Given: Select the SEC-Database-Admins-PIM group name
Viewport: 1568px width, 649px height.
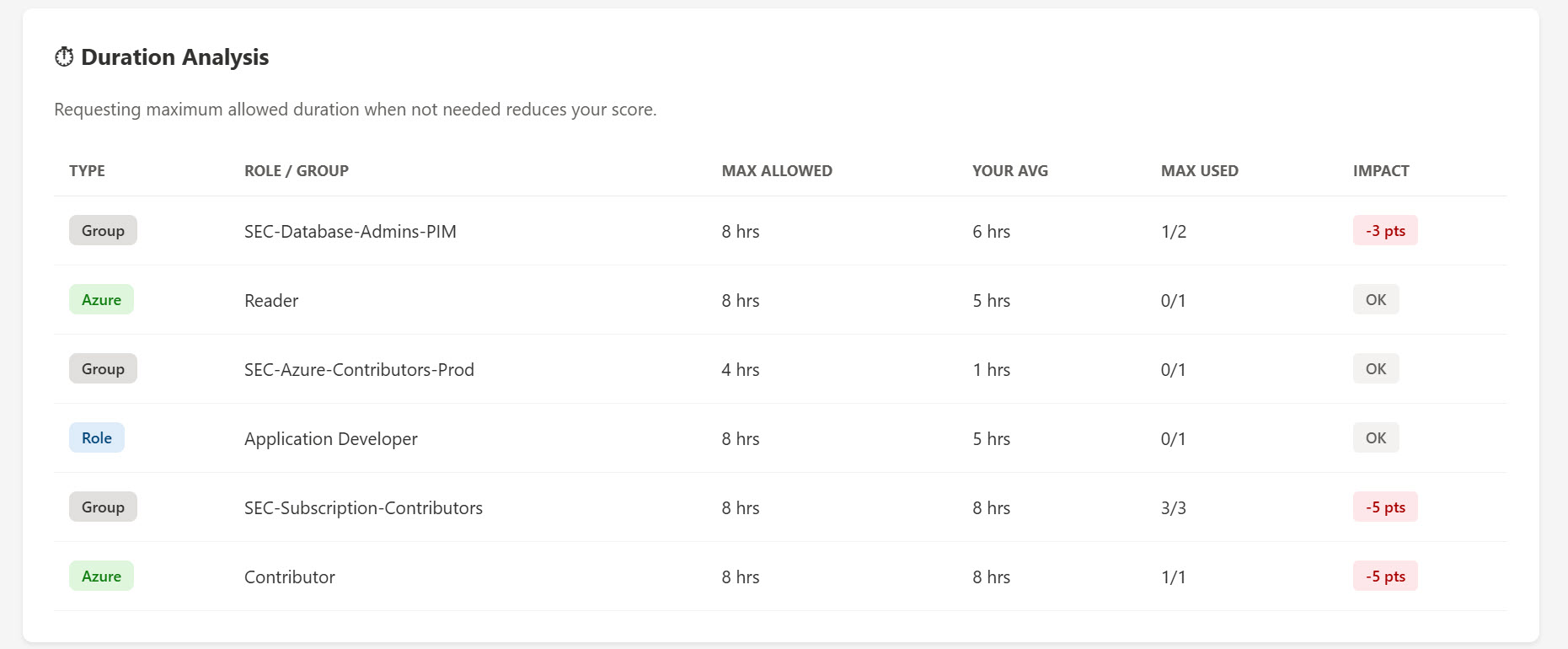Looking at the screenshot, I should click(351, 232).
